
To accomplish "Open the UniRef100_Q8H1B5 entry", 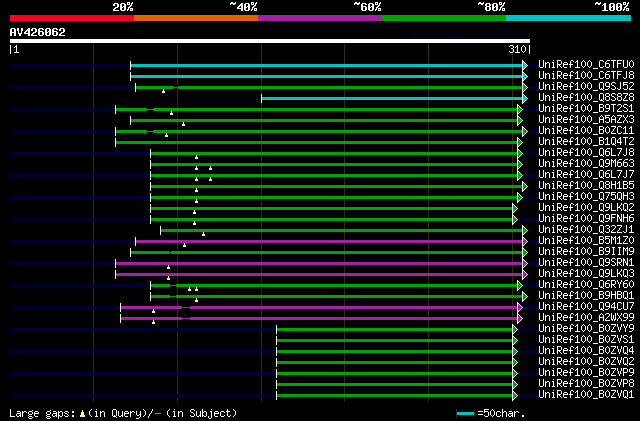I will (x=586, y=186).
